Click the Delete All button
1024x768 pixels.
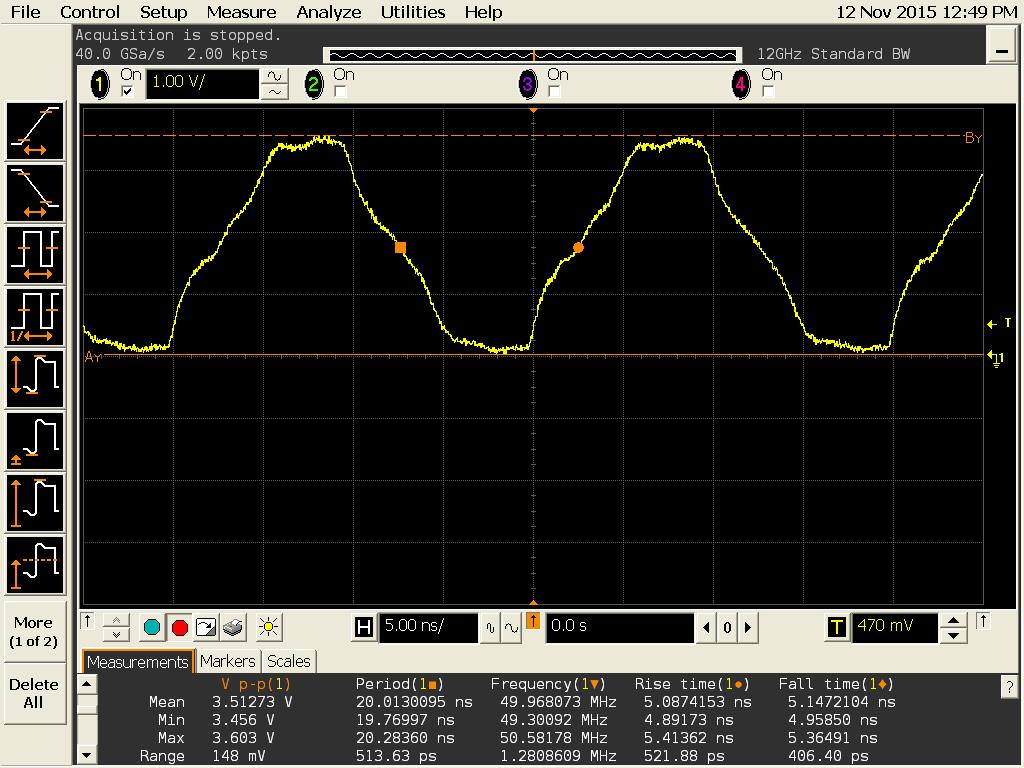pos(34,693)
